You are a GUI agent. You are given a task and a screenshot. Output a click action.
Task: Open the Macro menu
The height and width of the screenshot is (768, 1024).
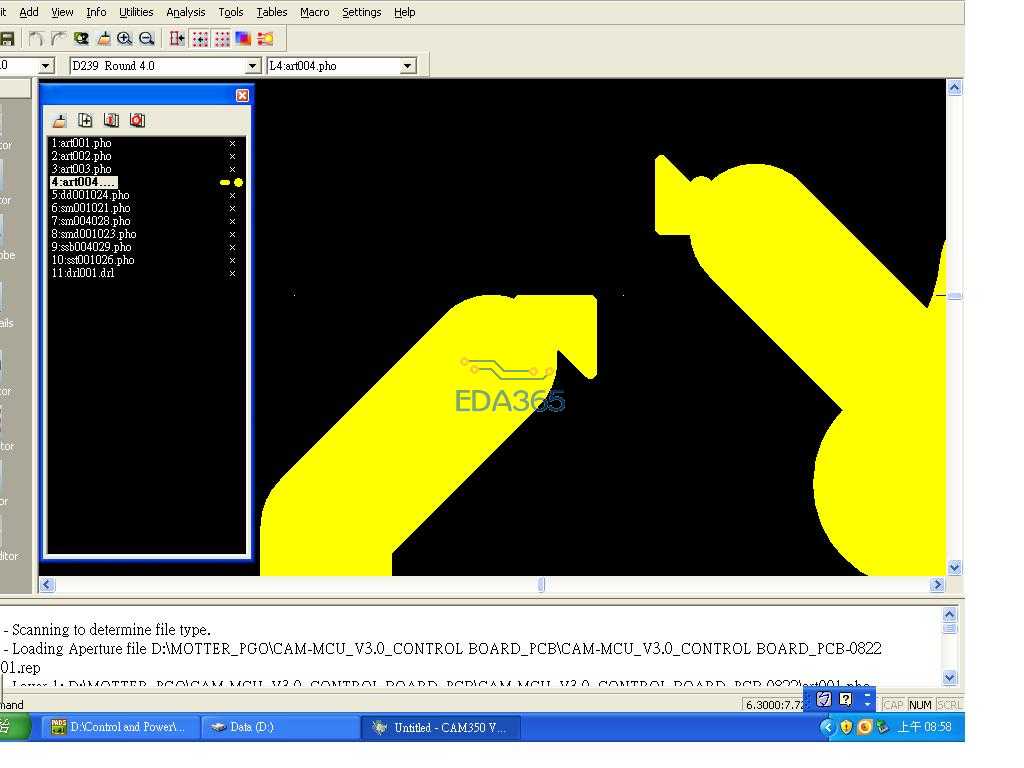315,12
